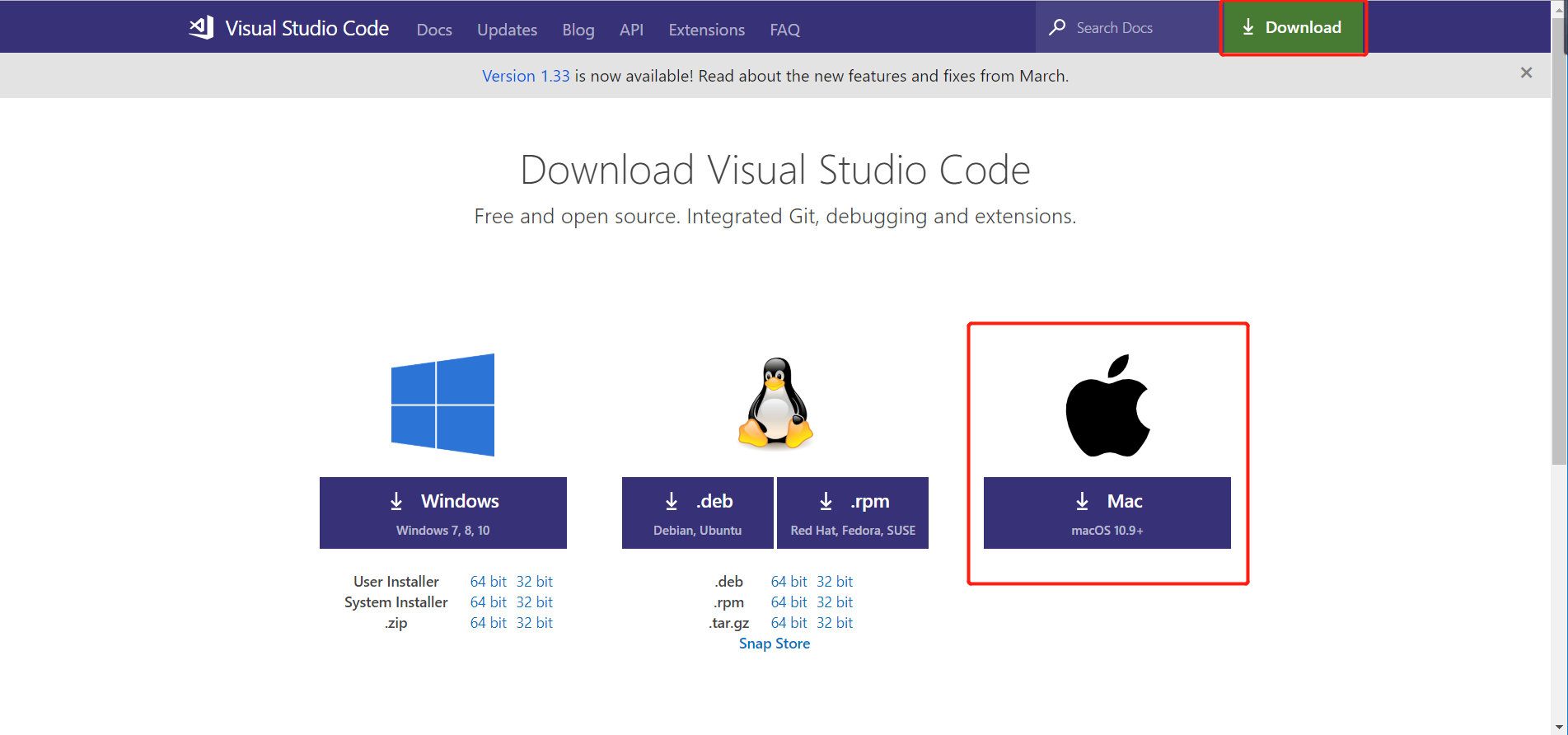Click the page vertical scrollbar thumb
Image resolution: width=1568 pixels, height=735 pixels.
coord(1559,241)
